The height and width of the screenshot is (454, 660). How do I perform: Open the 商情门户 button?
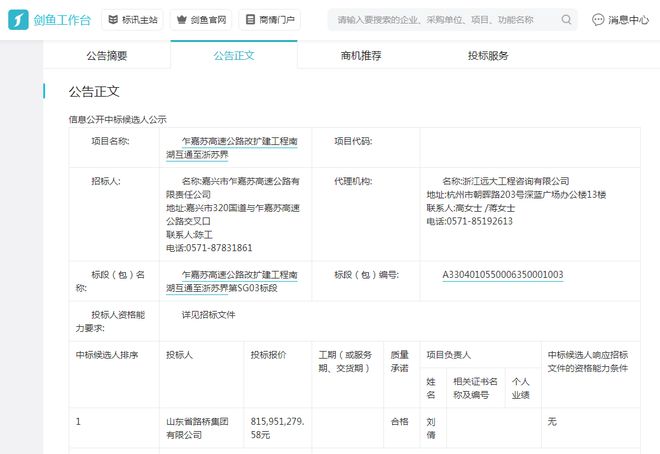[270, 20]
